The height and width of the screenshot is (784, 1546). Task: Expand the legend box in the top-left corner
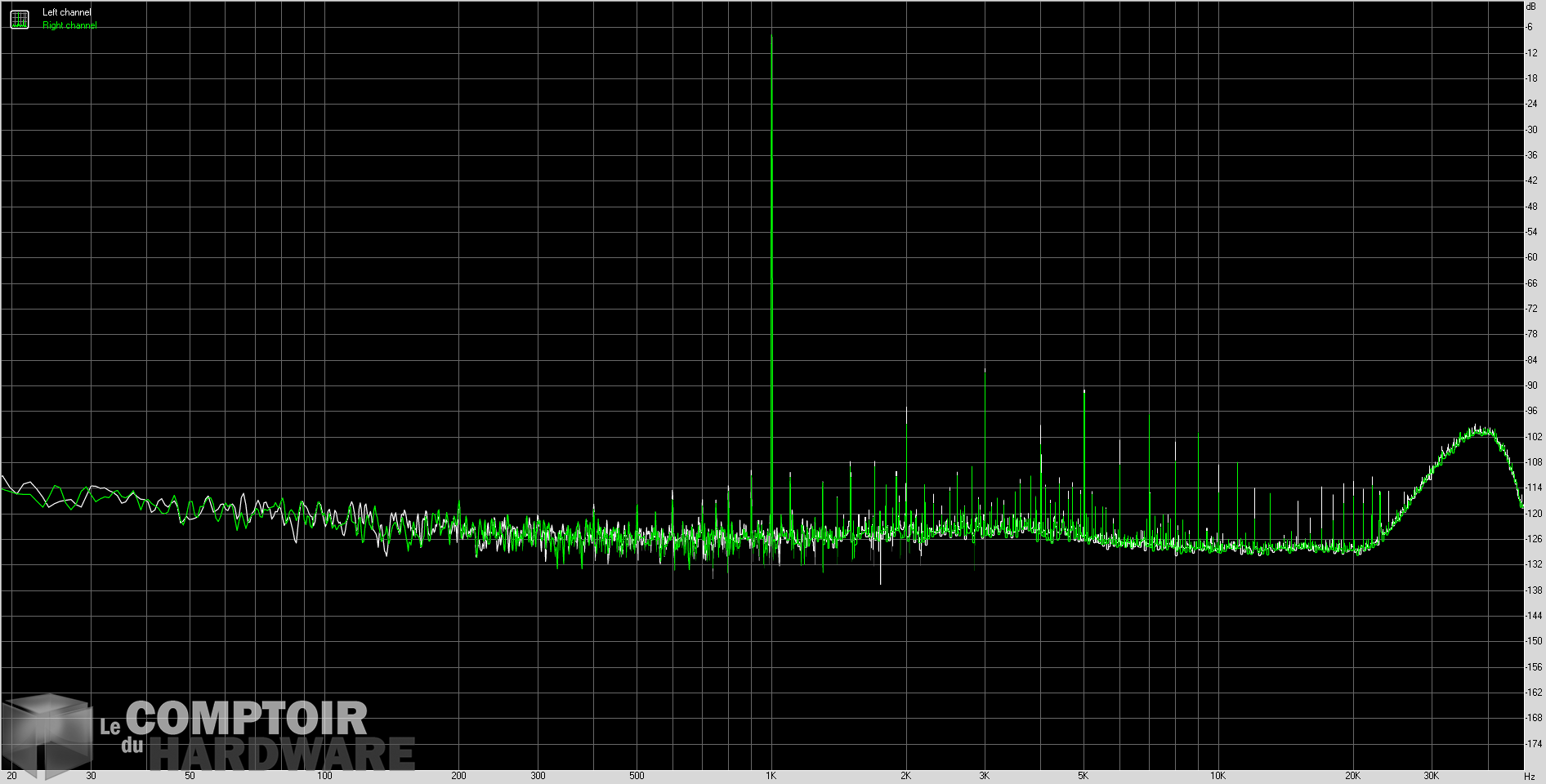coord(18,18)
